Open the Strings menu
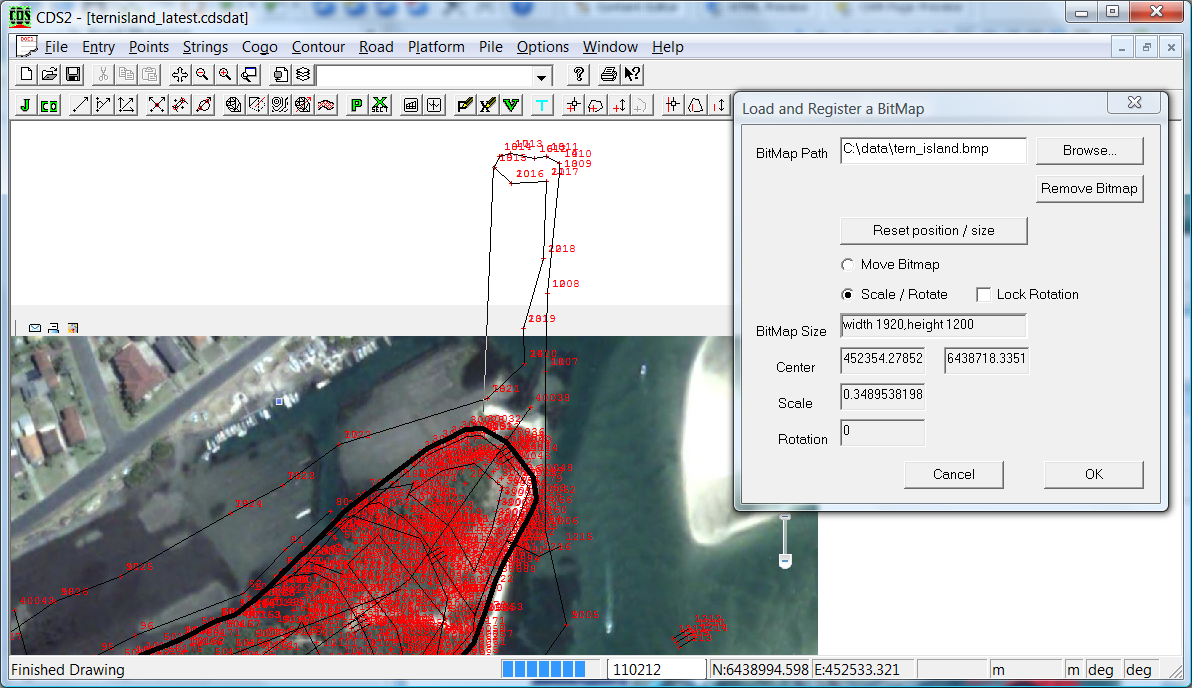Image resolution: width=1192 pixels, height=688 pixels. click(x=205, y=47)
